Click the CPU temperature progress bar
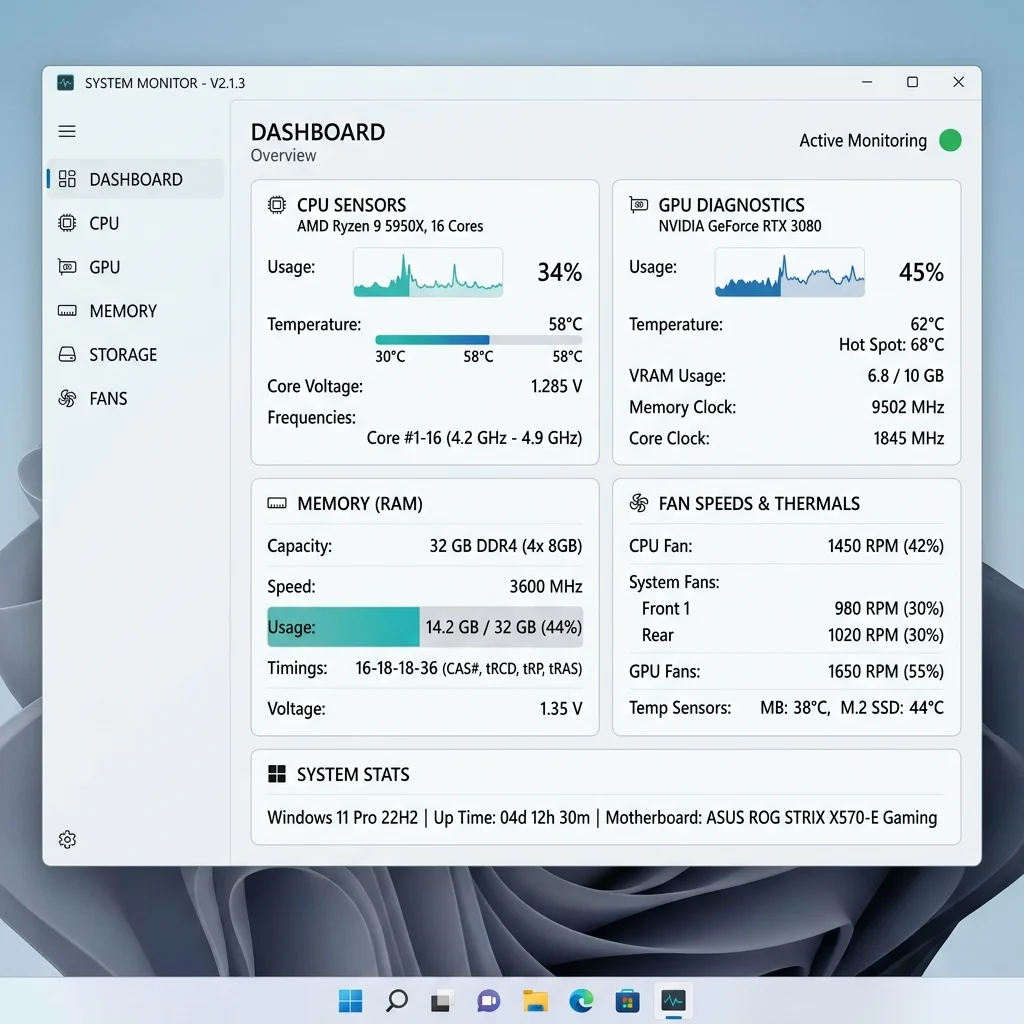 [479, 340]
